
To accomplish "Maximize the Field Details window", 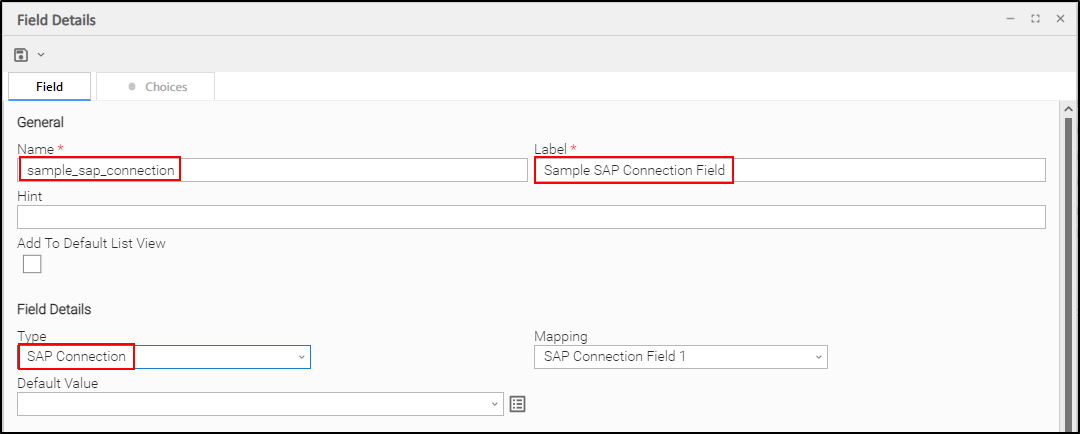I will coord(1035,19).
